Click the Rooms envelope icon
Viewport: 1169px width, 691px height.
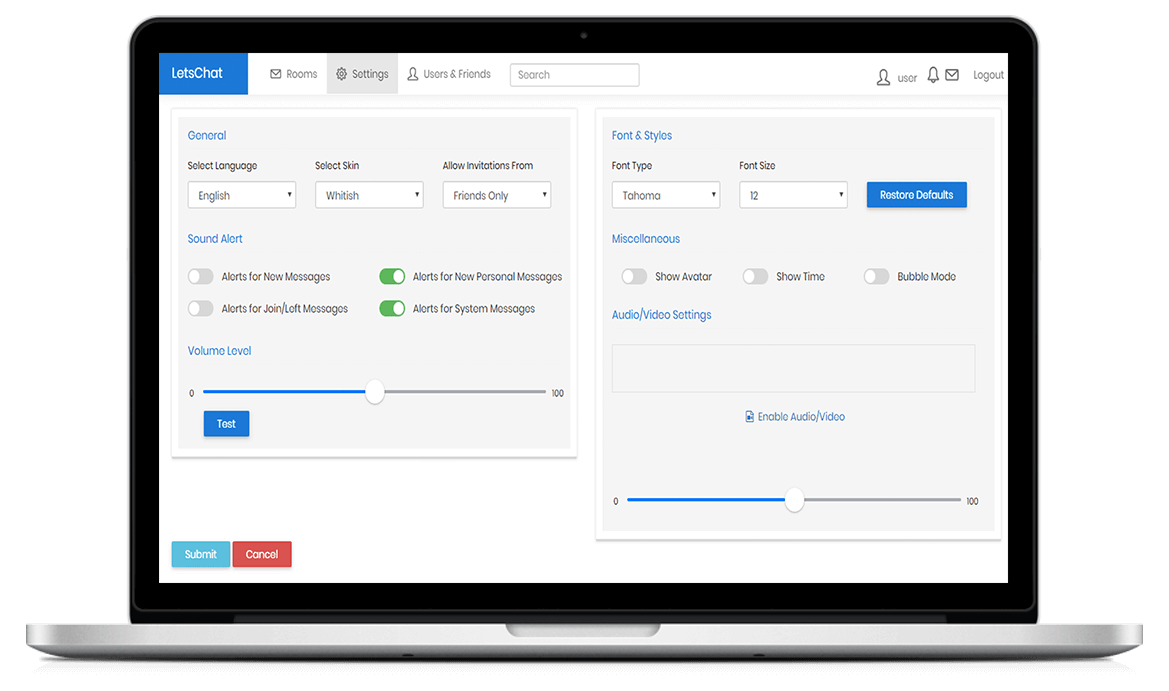coord(276,74)
